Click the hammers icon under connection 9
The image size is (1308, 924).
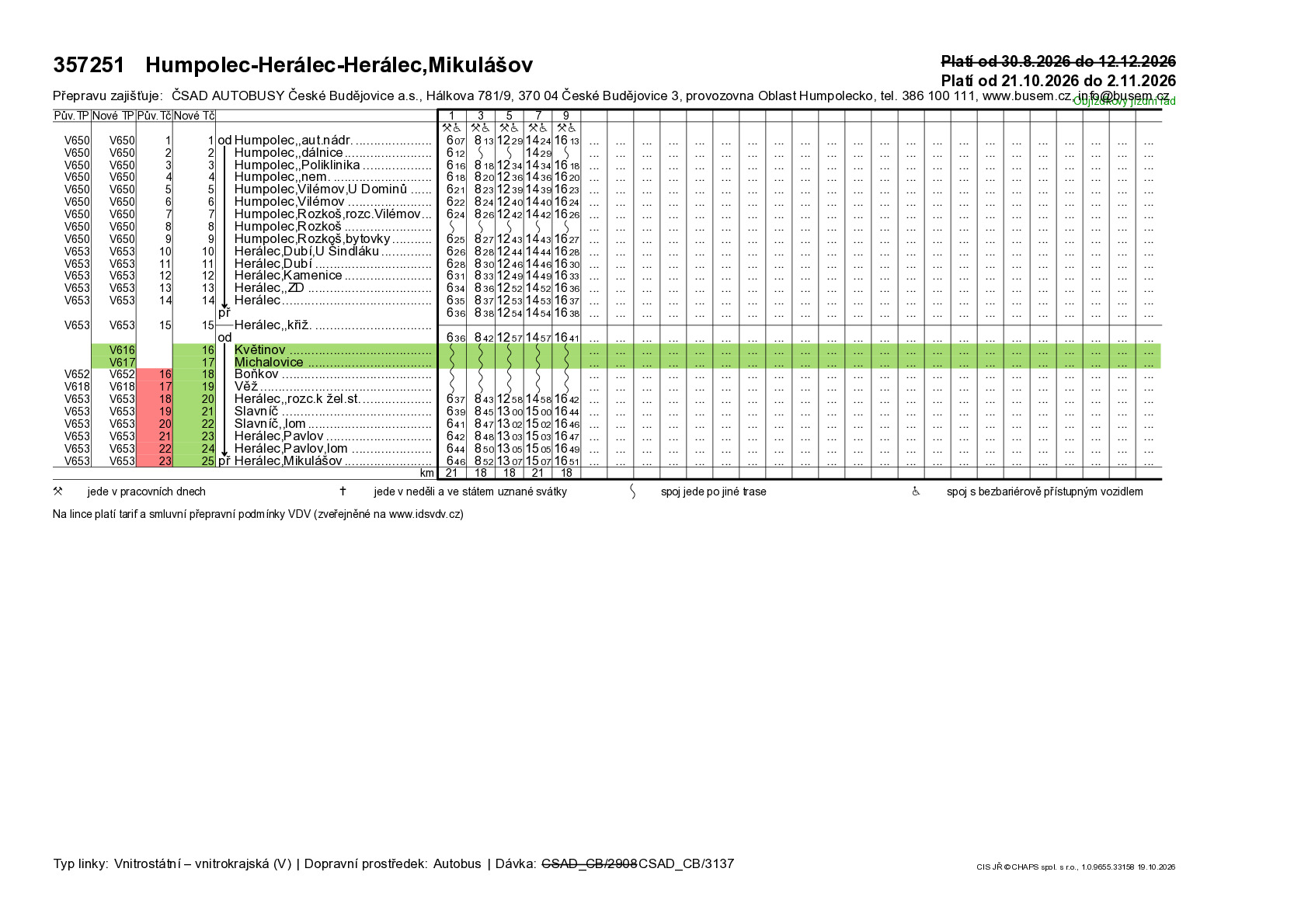[x=562, y=128]
